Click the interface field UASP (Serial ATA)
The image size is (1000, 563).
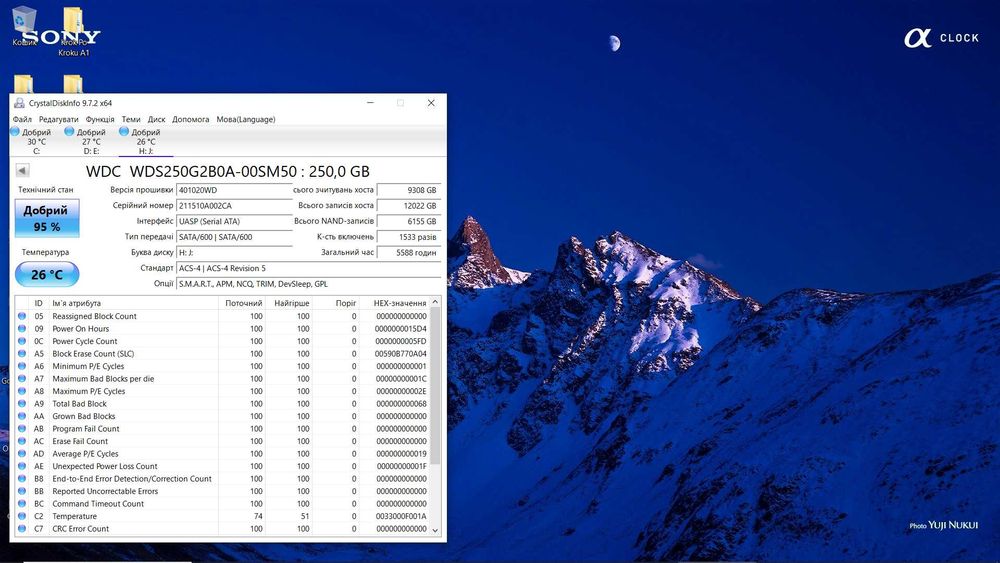[233, 221]
